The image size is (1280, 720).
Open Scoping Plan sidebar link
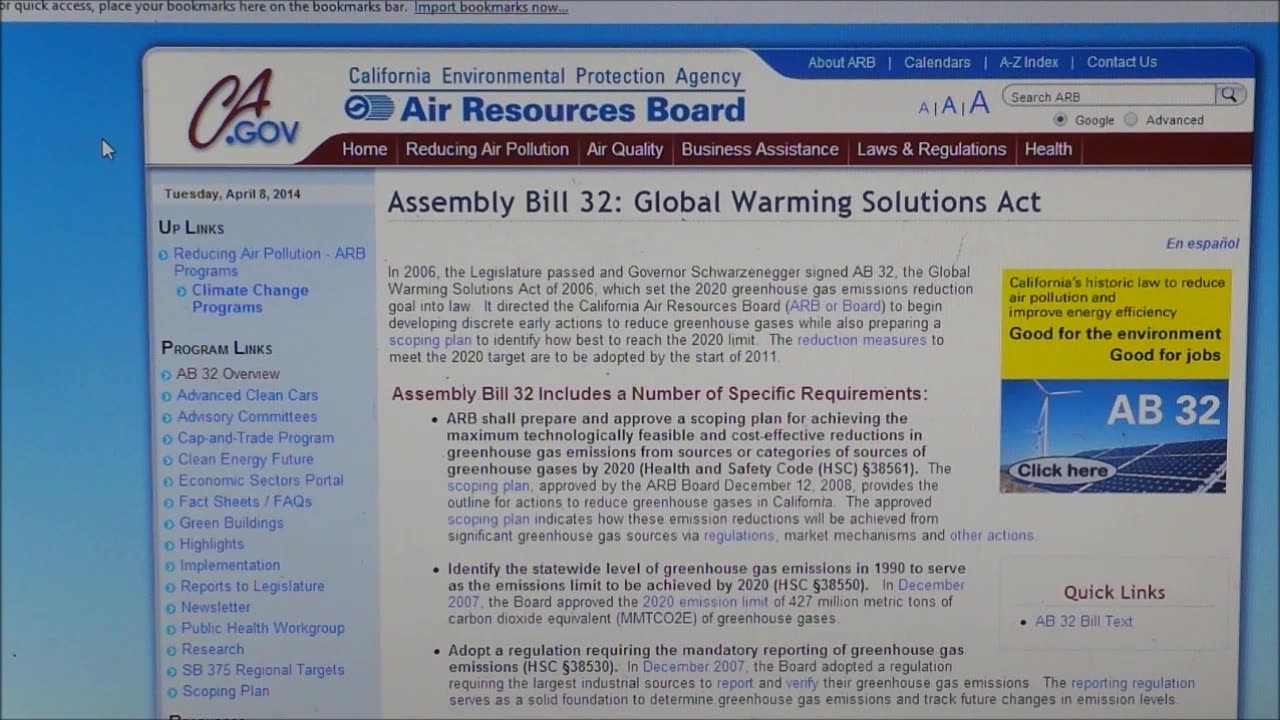[x=226, y=691]
